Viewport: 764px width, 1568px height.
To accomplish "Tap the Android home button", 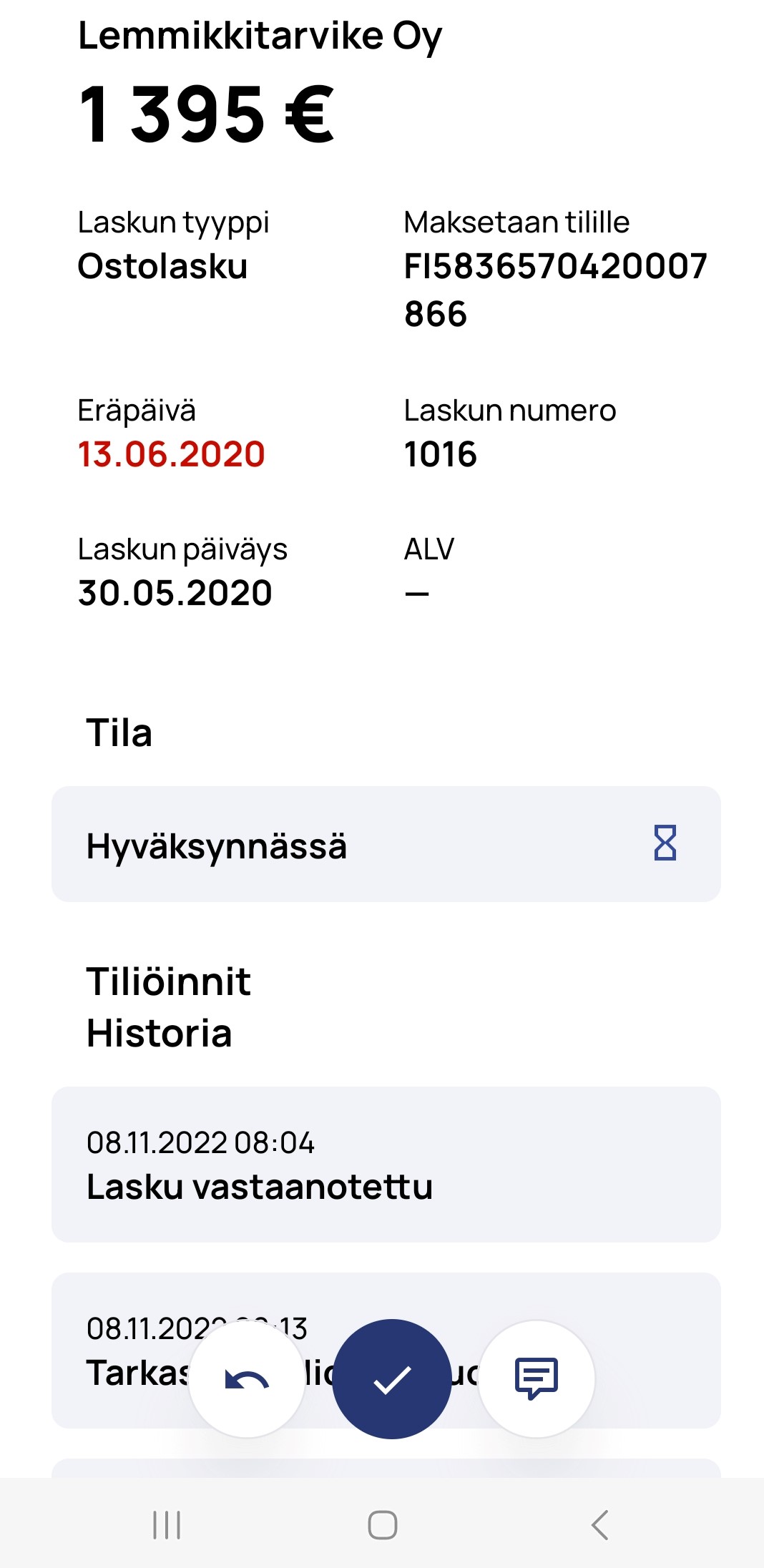I will (x=383, y=1524).
